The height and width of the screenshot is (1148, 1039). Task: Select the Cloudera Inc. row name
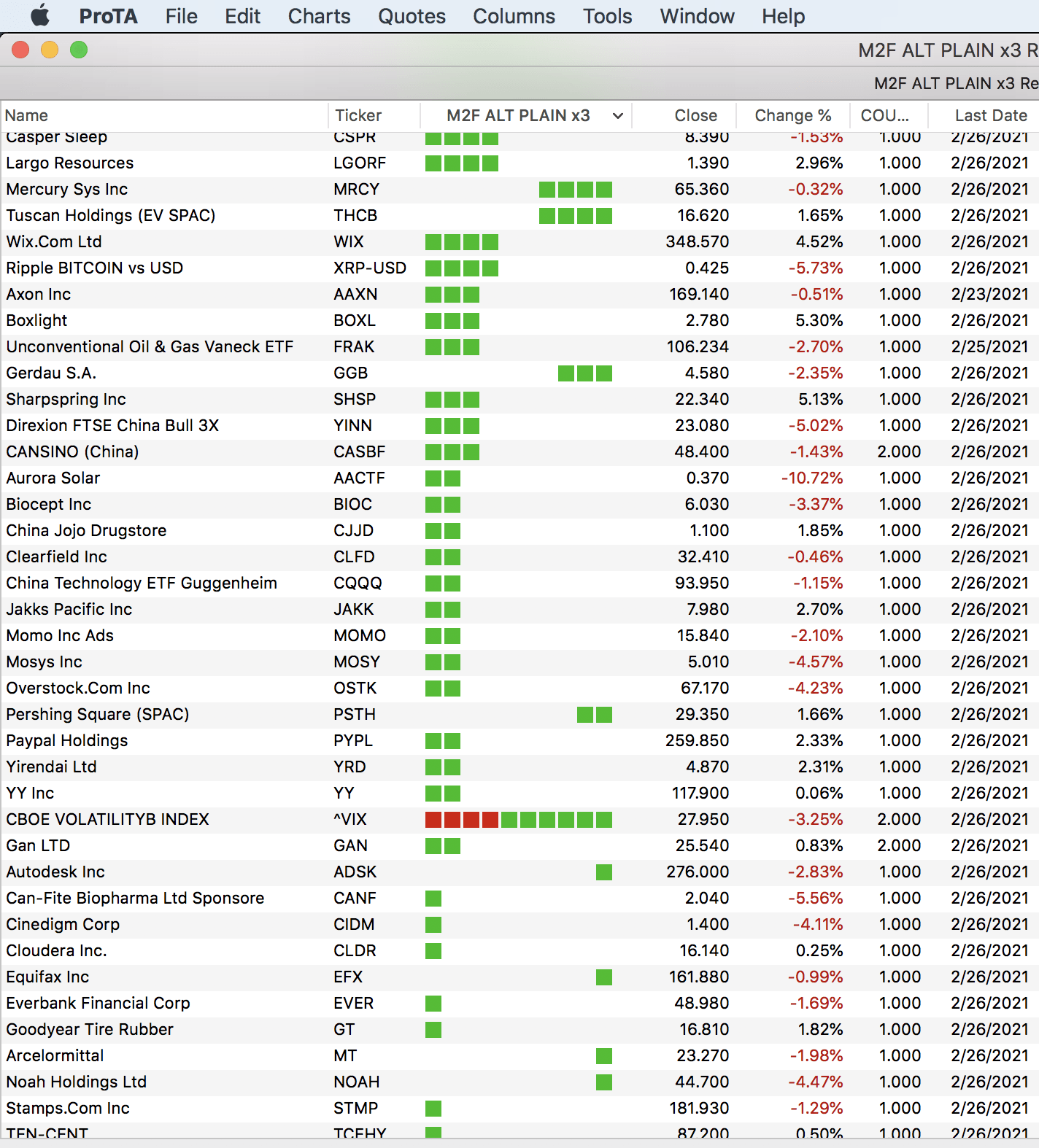pyautogui.click(x=56, y=950)
